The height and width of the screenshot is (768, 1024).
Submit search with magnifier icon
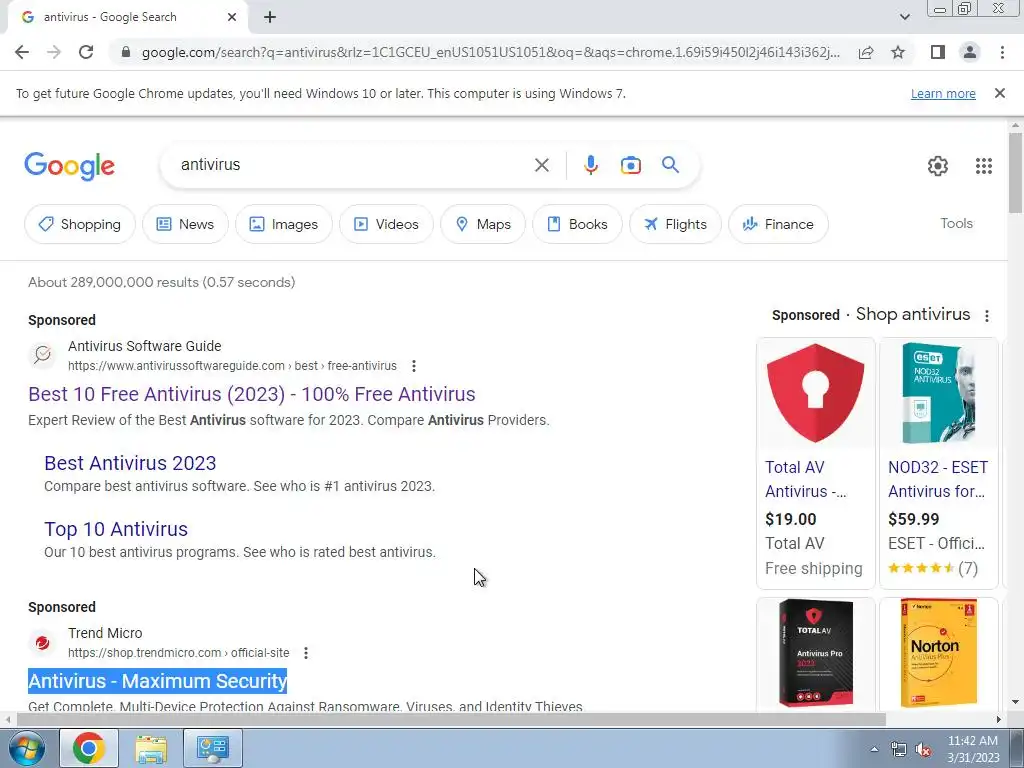670,165
